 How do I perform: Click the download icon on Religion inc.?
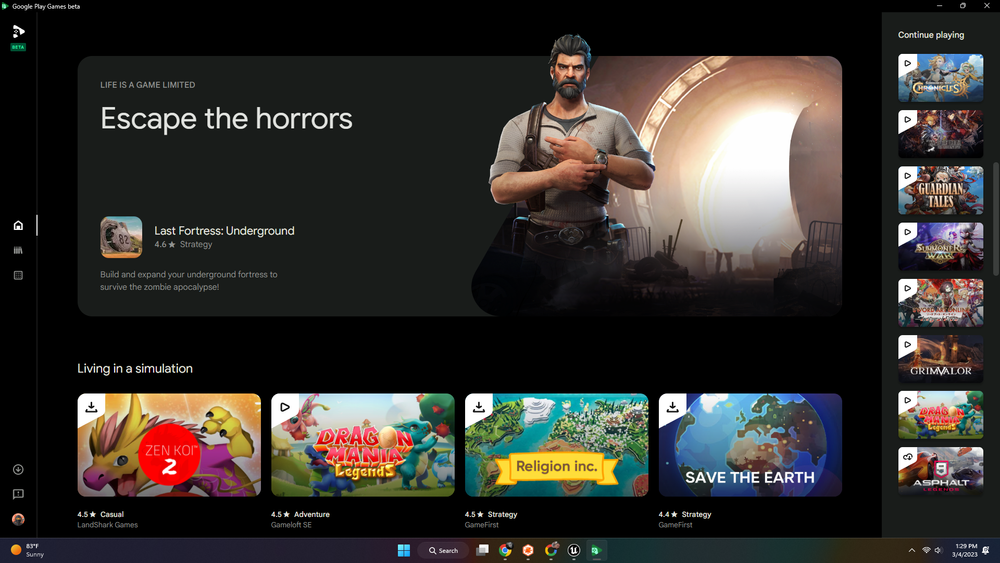[479, 407]
